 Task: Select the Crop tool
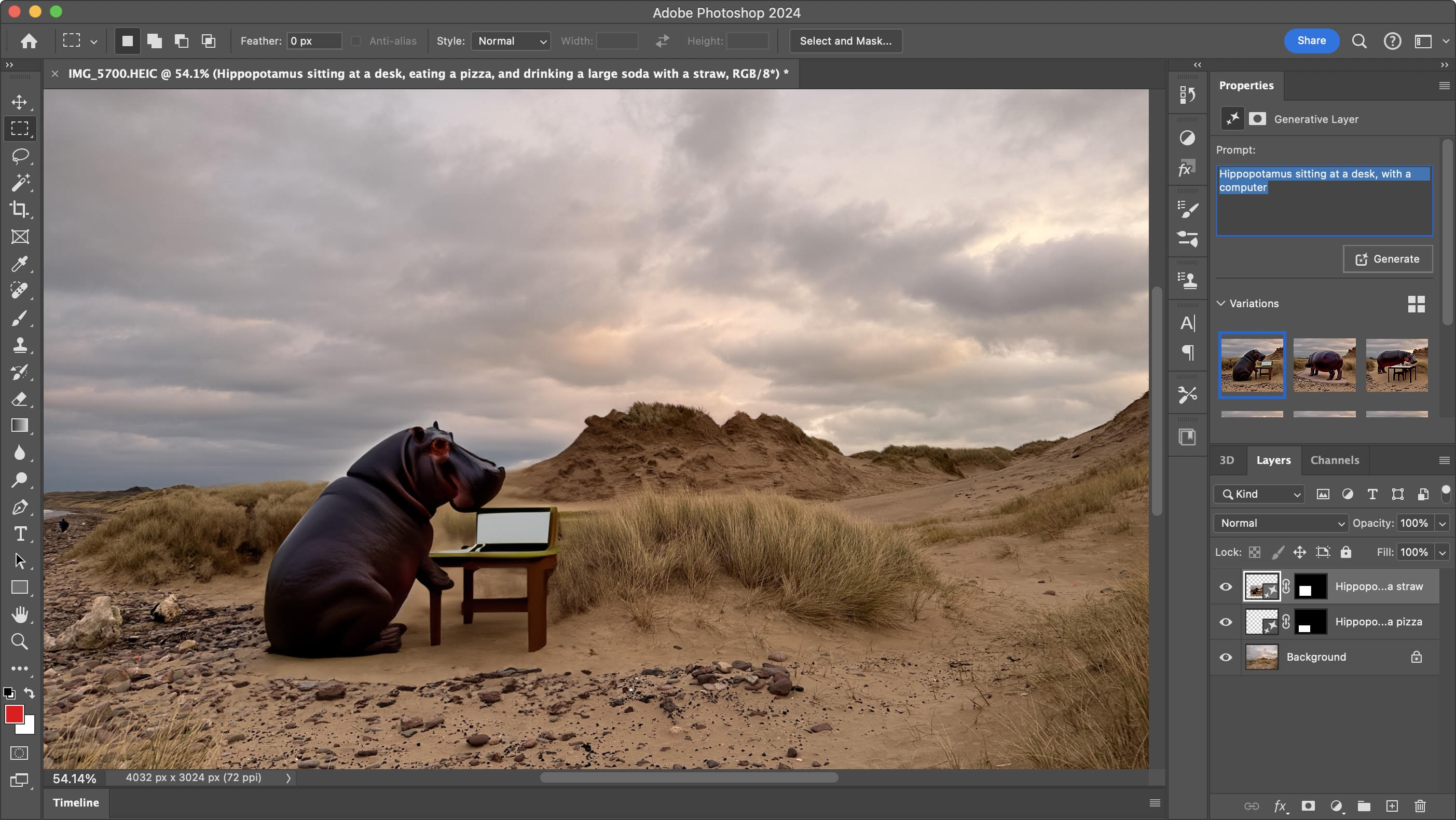tap(20, 209)
